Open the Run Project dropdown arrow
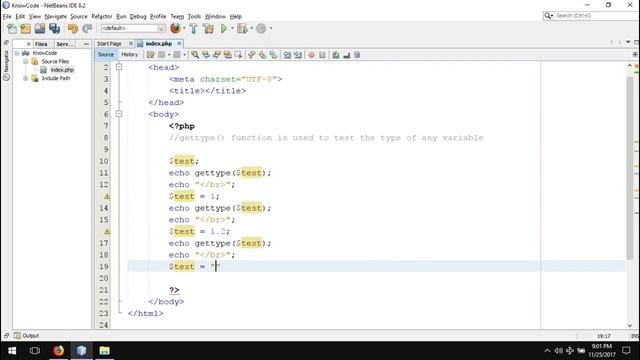This screenshot has width=640, height=360. pos(232,28)
